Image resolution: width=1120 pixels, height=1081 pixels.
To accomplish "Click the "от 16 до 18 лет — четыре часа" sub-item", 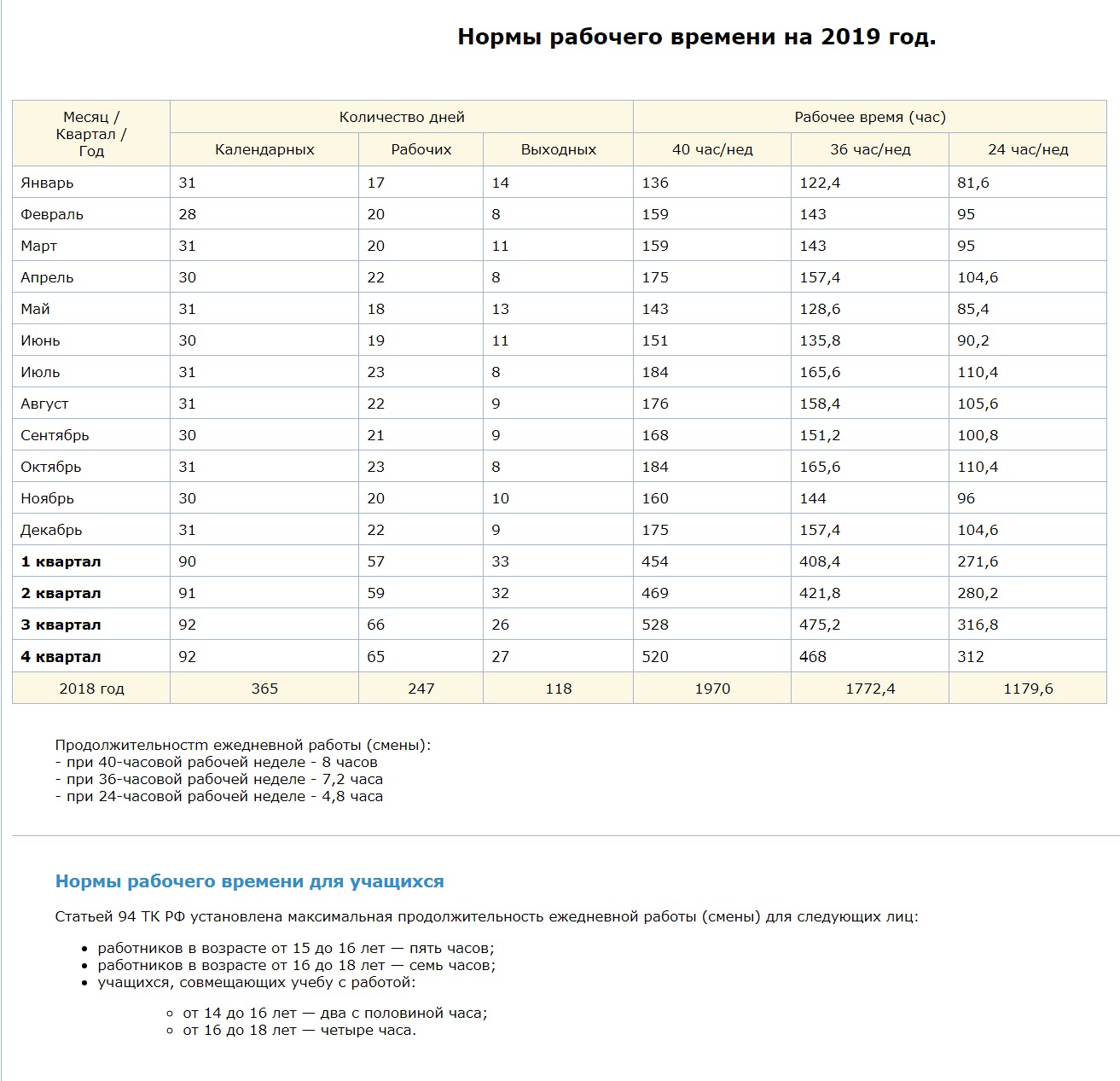I will click(299, 1030).
